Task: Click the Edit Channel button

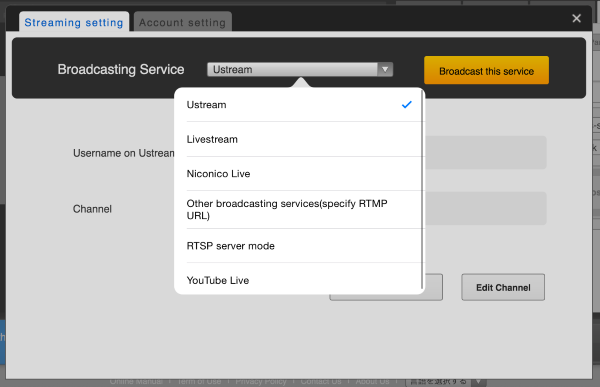Action: coord(503,287)
